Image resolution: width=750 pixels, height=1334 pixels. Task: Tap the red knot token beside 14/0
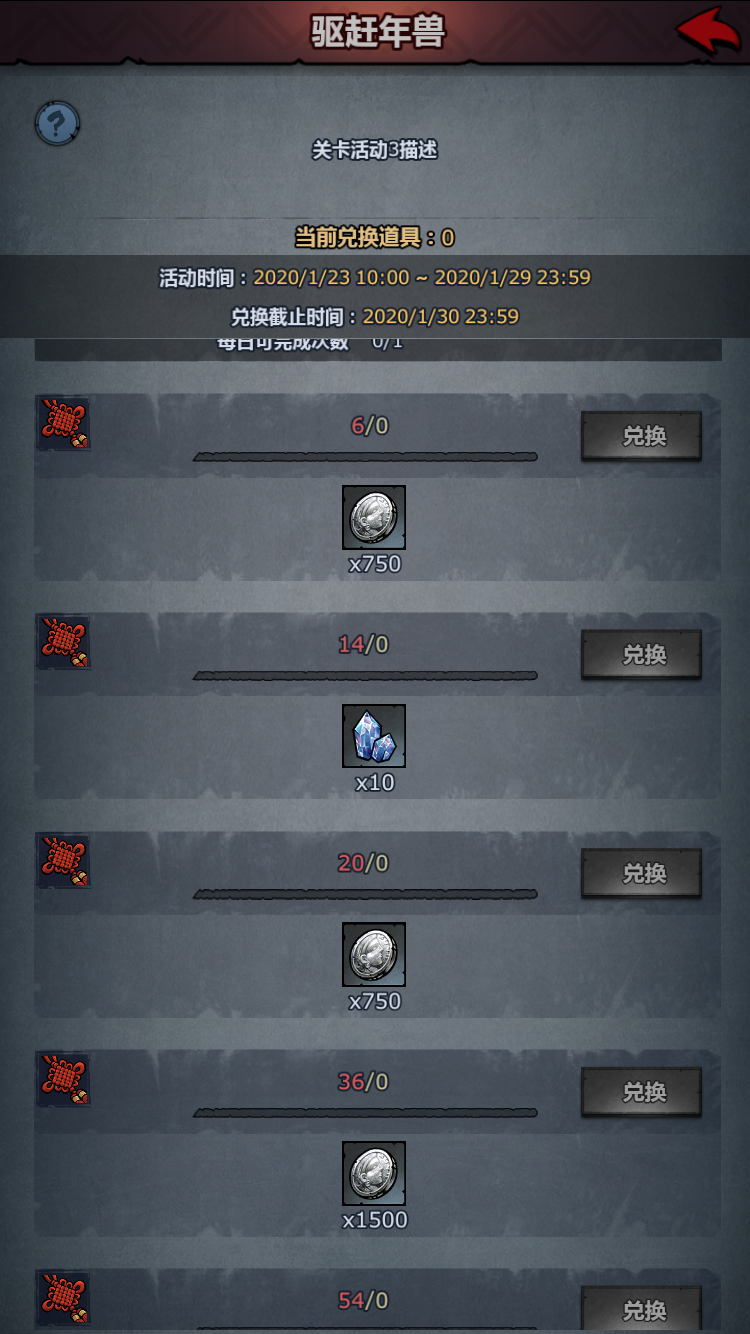(x=64, y=642)
